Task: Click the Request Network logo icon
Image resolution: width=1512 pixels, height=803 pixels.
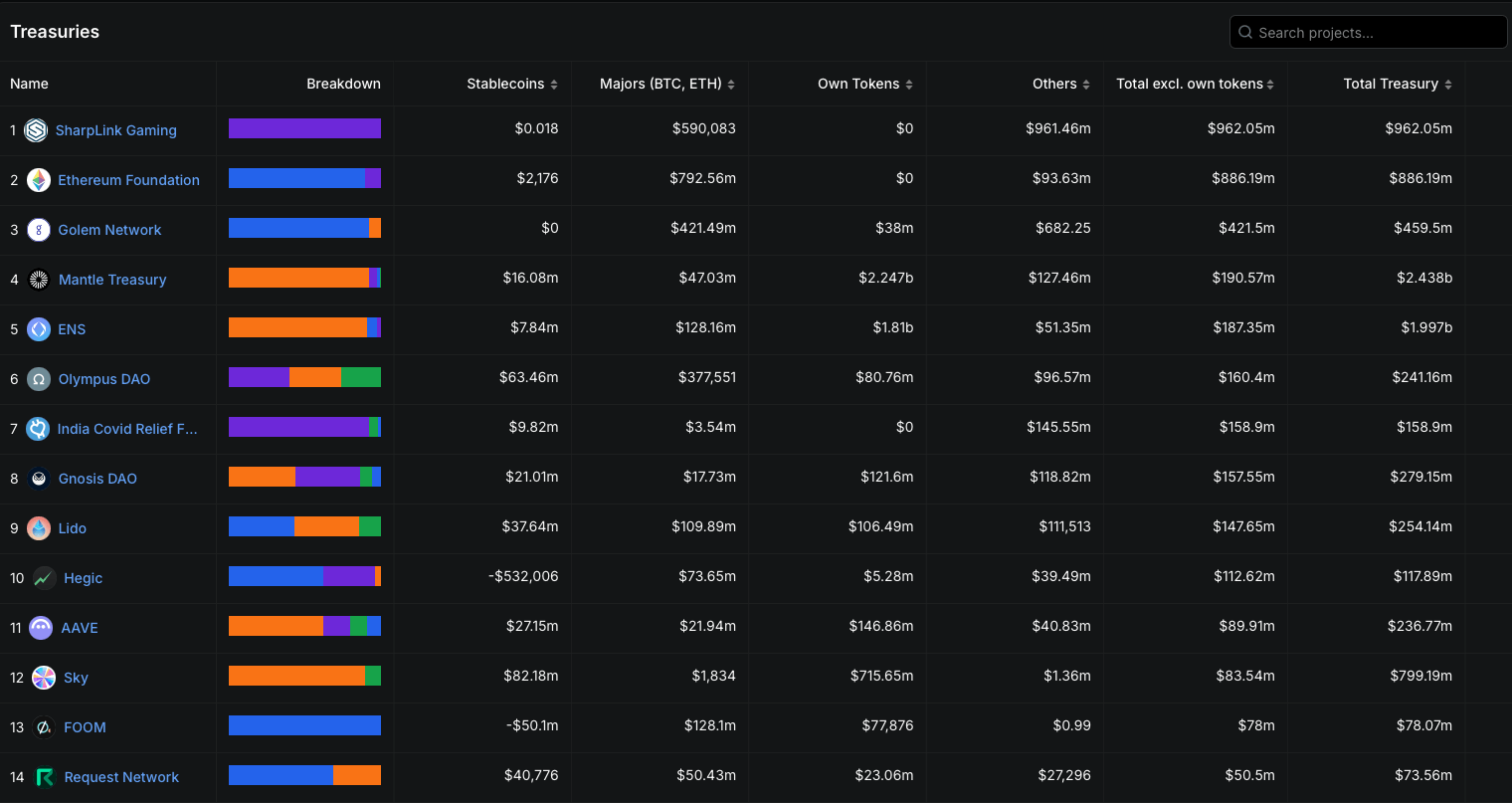Action: (45, 777)
